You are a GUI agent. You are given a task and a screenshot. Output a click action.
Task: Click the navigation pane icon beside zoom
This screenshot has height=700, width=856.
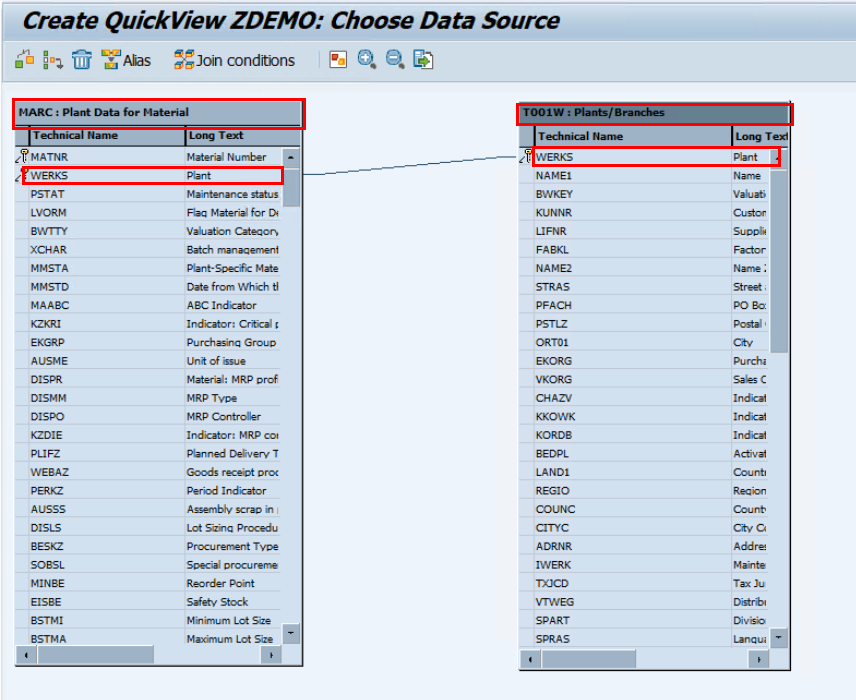339,60
